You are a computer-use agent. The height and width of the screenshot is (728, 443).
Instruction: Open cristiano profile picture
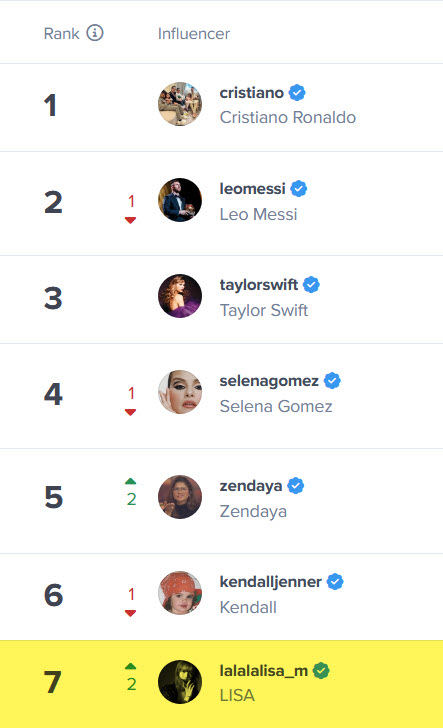(x=180, y=104)
